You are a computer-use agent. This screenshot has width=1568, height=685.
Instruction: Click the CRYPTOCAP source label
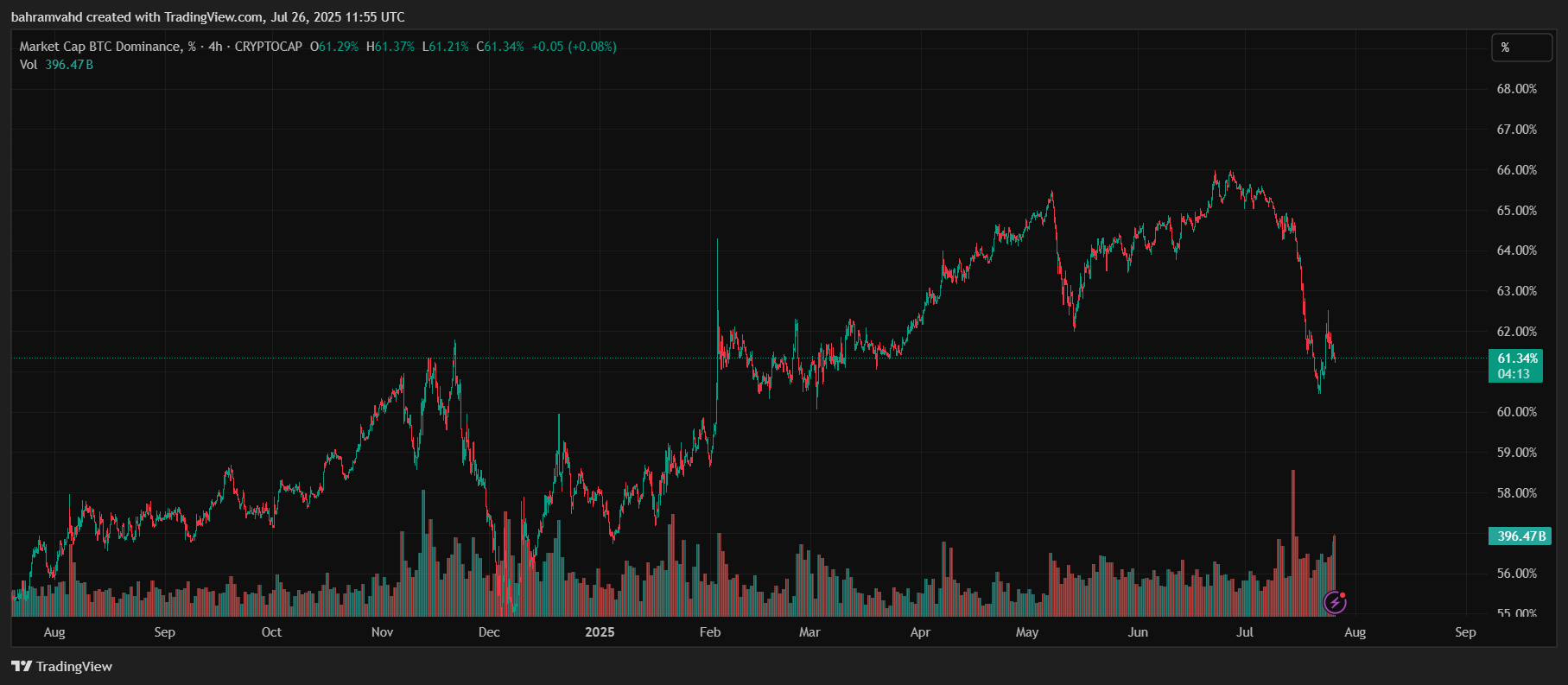point(269,47)
